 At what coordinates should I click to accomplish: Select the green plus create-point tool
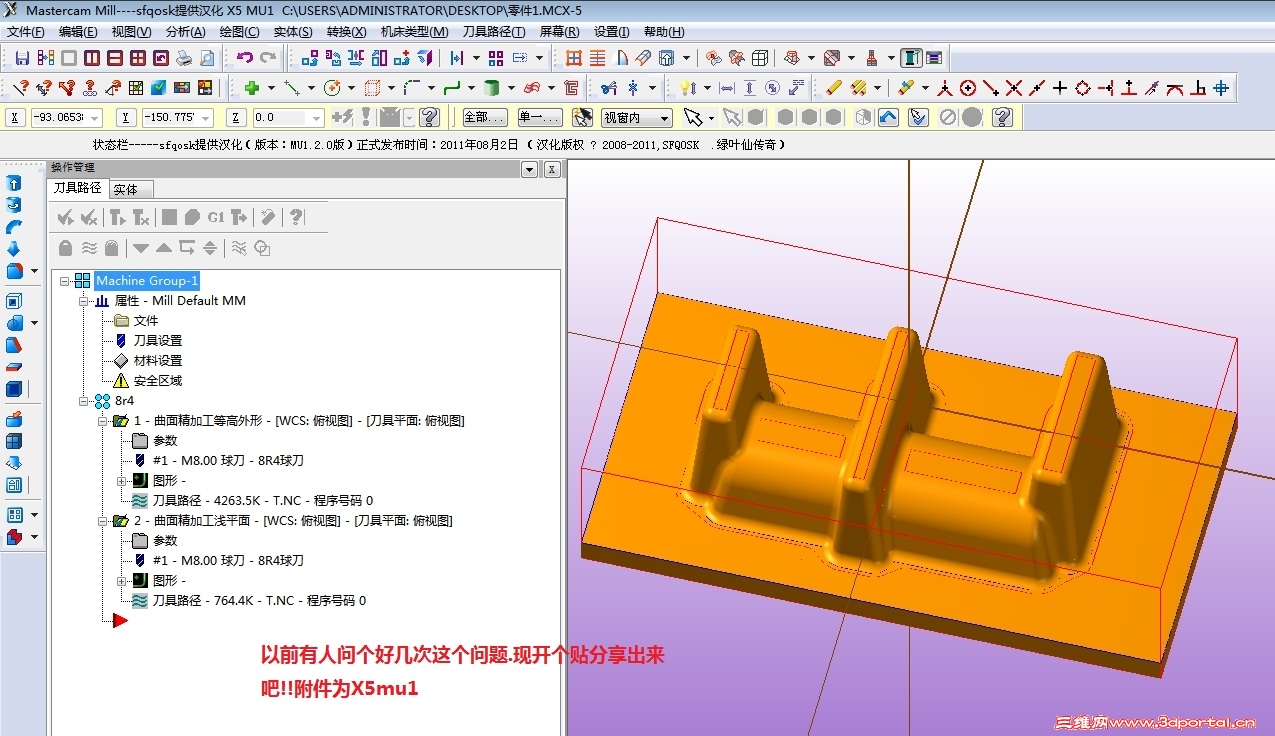click(x=252, y=88)
